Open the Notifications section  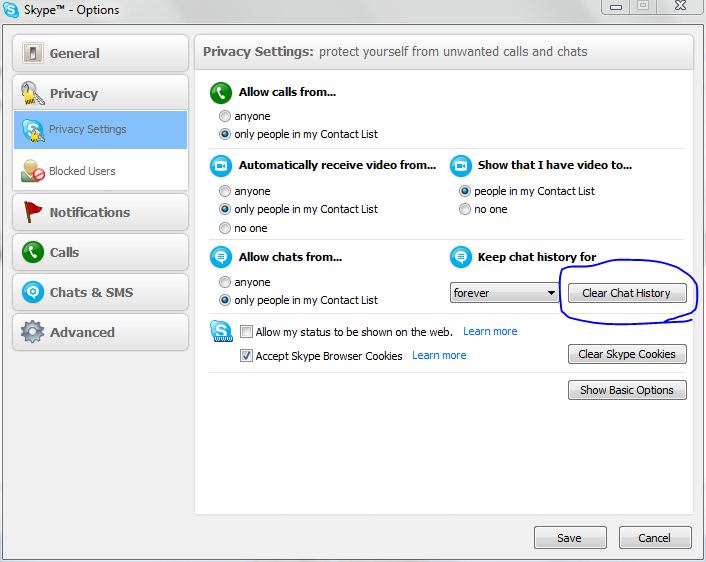pyautogui.click(x=100, y=212)
